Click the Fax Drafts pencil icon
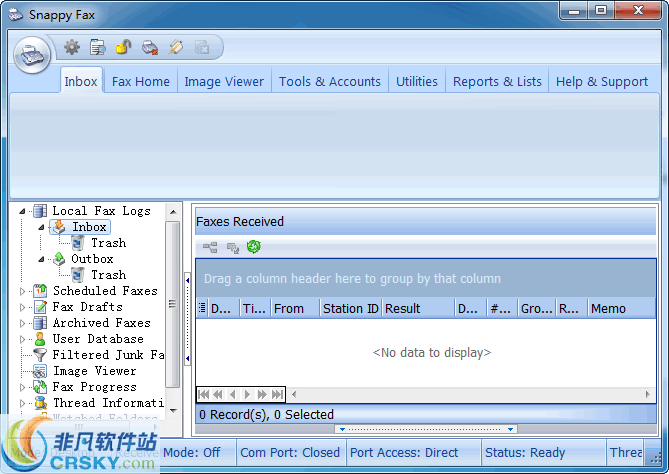Screen dimensions: 669x474 point(40,307)
